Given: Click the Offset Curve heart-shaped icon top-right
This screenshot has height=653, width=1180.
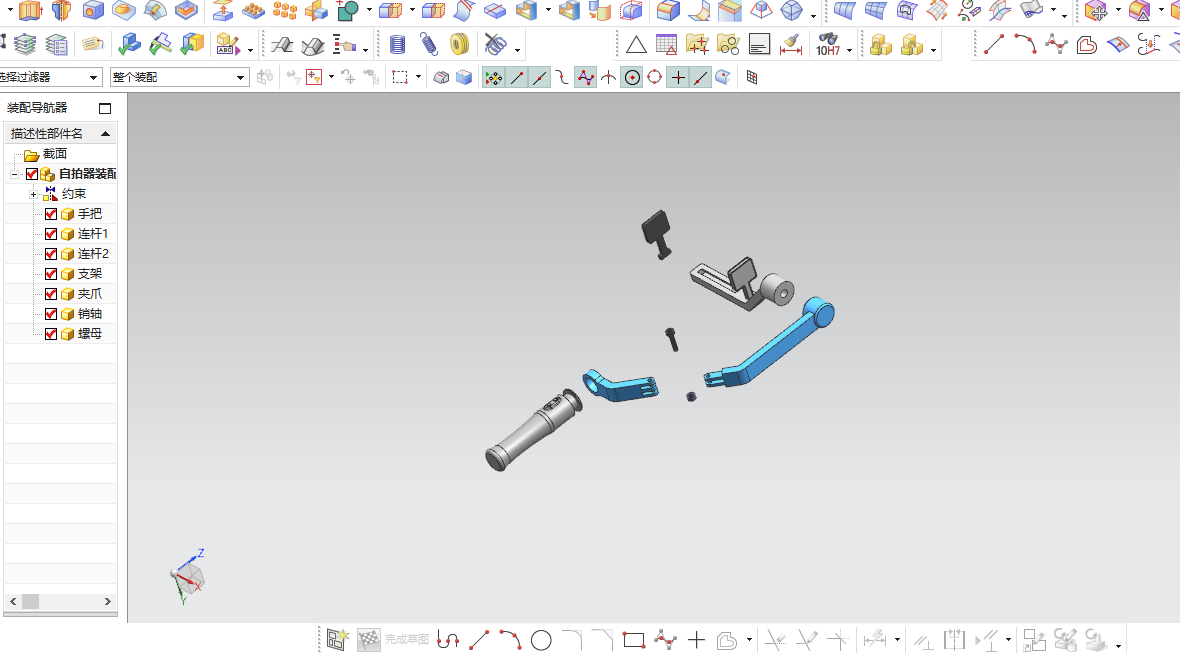Looking at the screenshot, I should [1087, 45].
